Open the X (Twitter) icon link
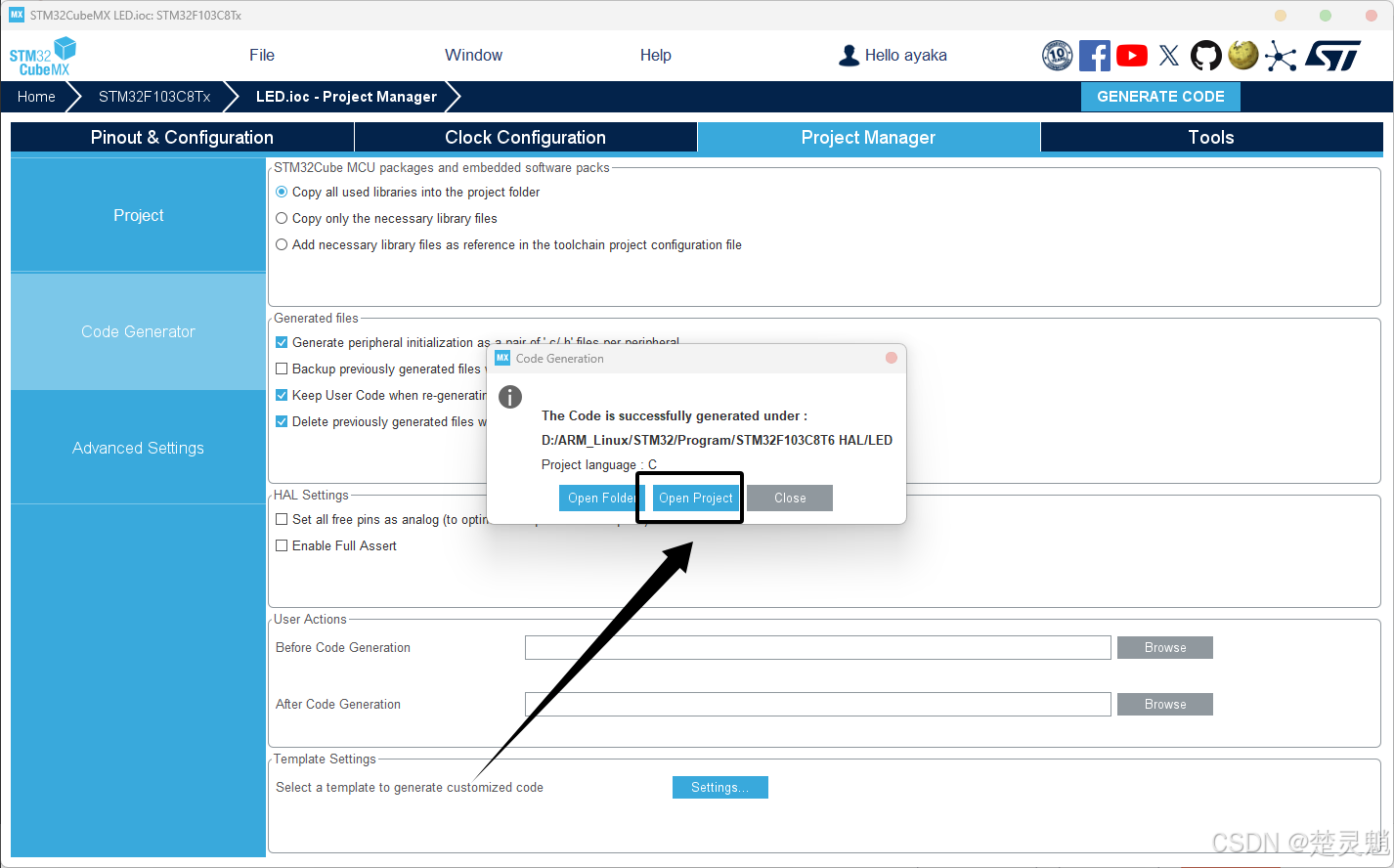Screen dimensions: 1394x868 [x=1169, y=56]
